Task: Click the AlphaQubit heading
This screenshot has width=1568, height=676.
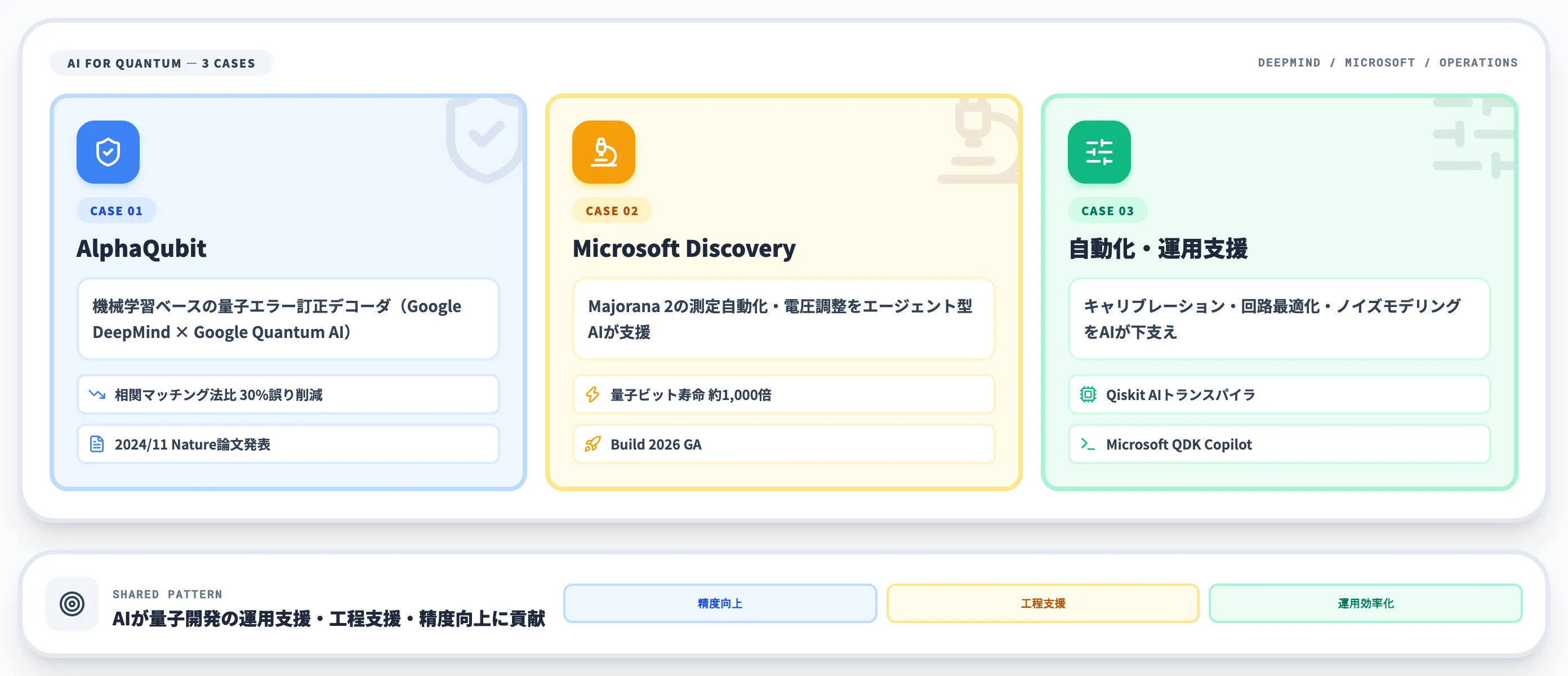Action: click(141, 248)
